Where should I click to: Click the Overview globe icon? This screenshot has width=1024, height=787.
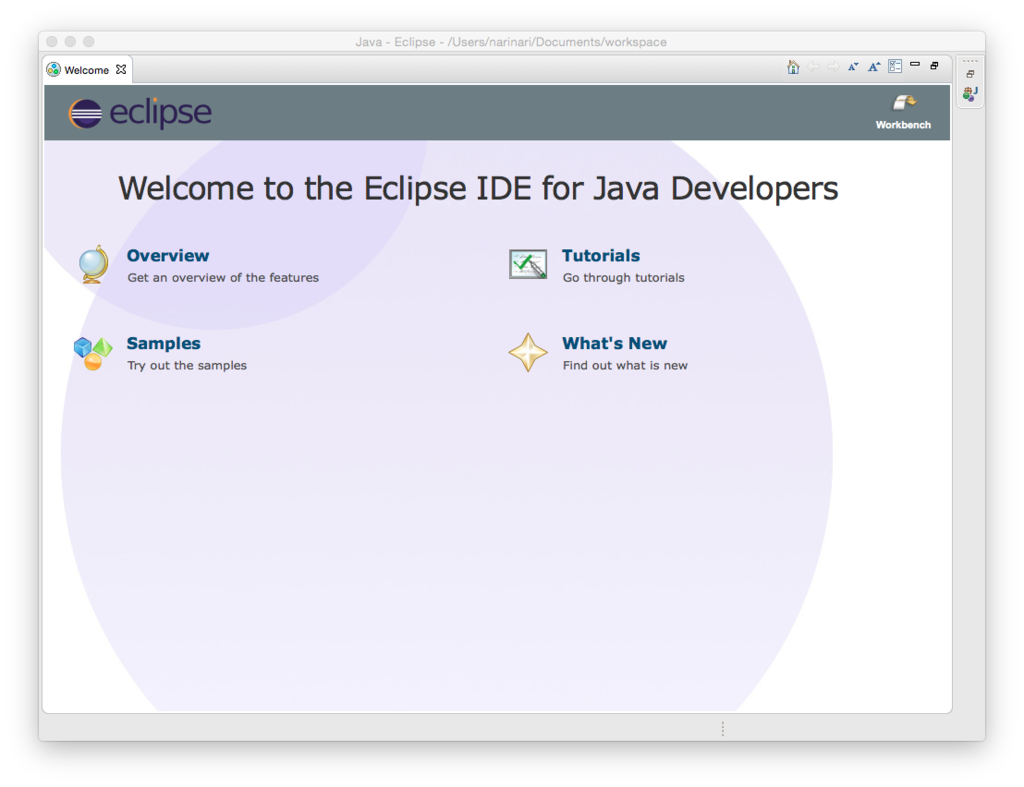[93, 265]
